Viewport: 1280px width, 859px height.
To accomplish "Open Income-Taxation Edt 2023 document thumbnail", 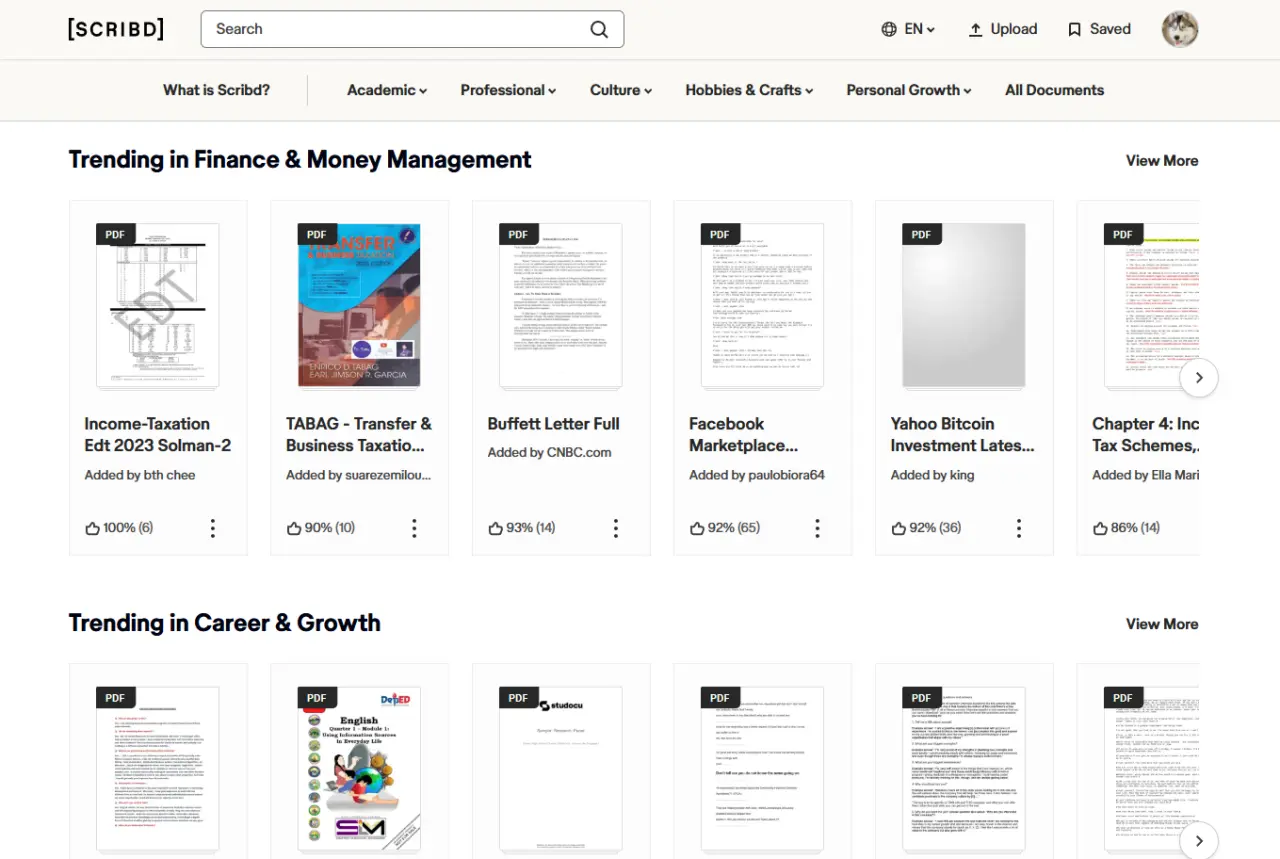I will [x=158, y=305].
